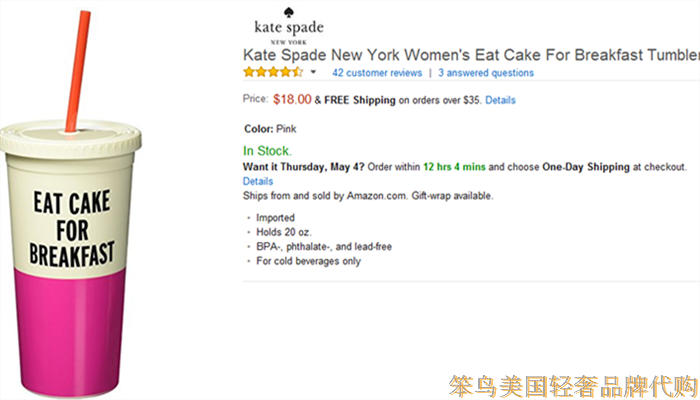The width and height of the screenshot is (700, 400).
Task: Click the orange straw on the tumbler
Action: 76,70
